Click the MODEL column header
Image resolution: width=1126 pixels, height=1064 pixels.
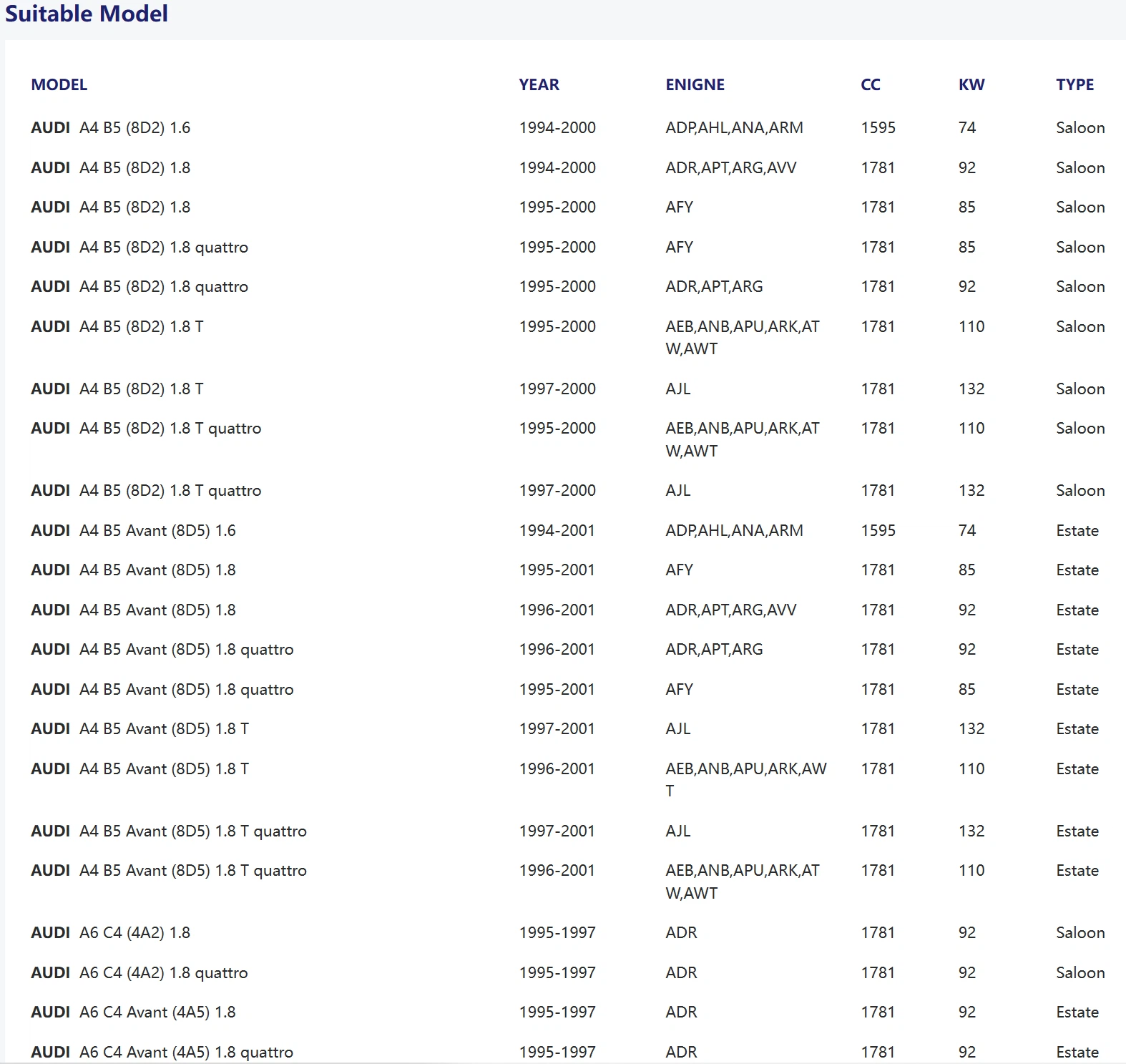pos(59,84)
